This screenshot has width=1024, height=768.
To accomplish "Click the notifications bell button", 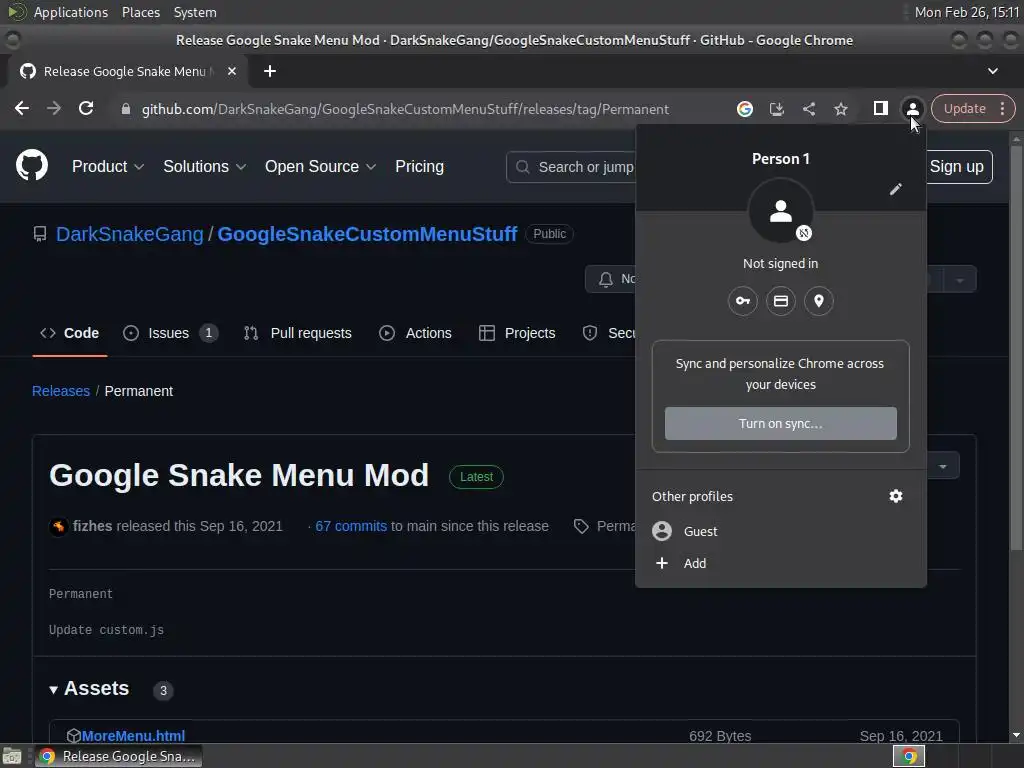I will [611, 280].
